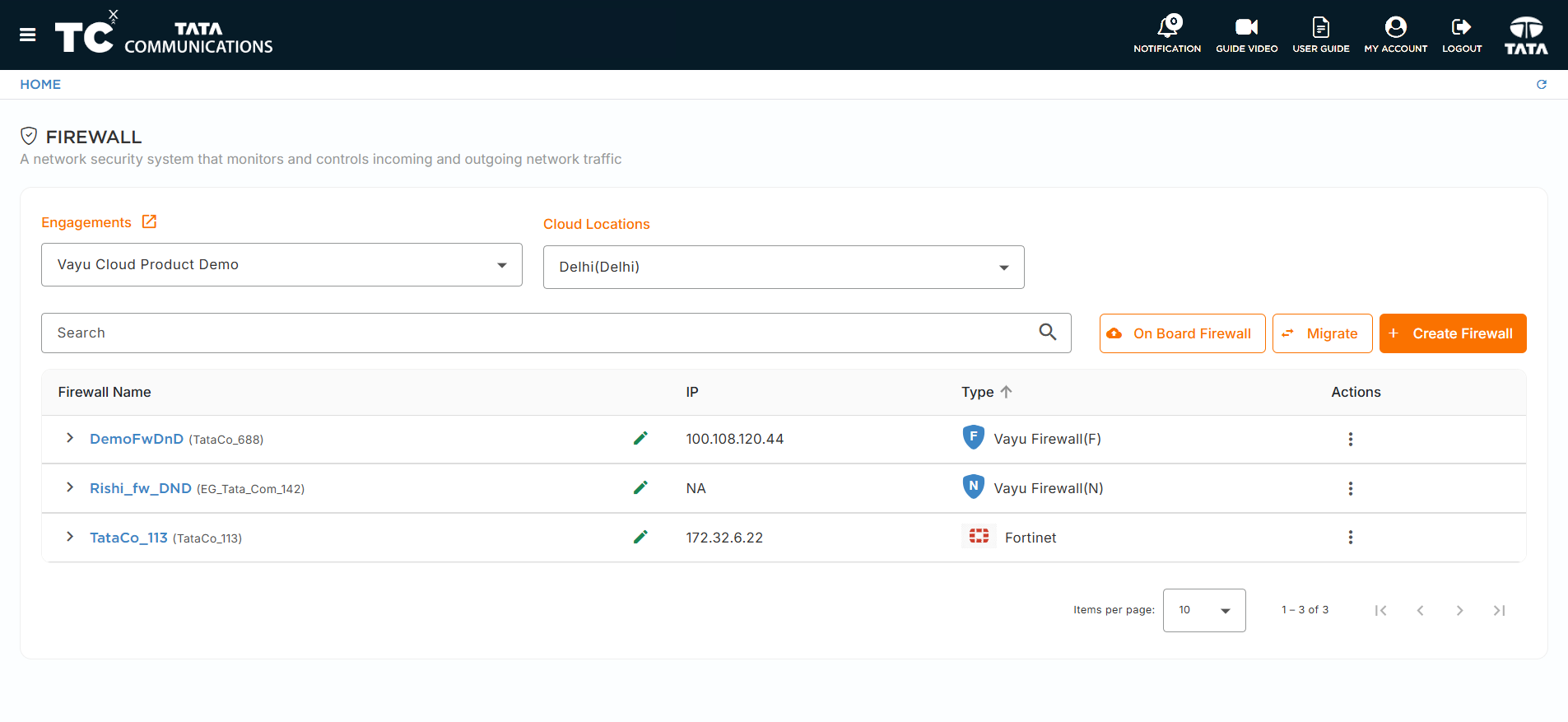Viewport: 1568px width, 722px height.
Task: Click the search magnifier icon
Action: pos(1048,332)
